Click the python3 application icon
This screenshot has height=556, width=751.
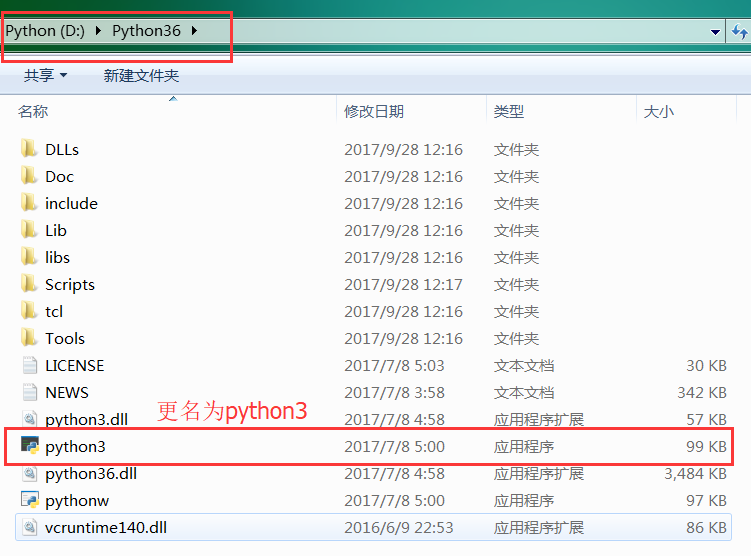tap(30, 445)
